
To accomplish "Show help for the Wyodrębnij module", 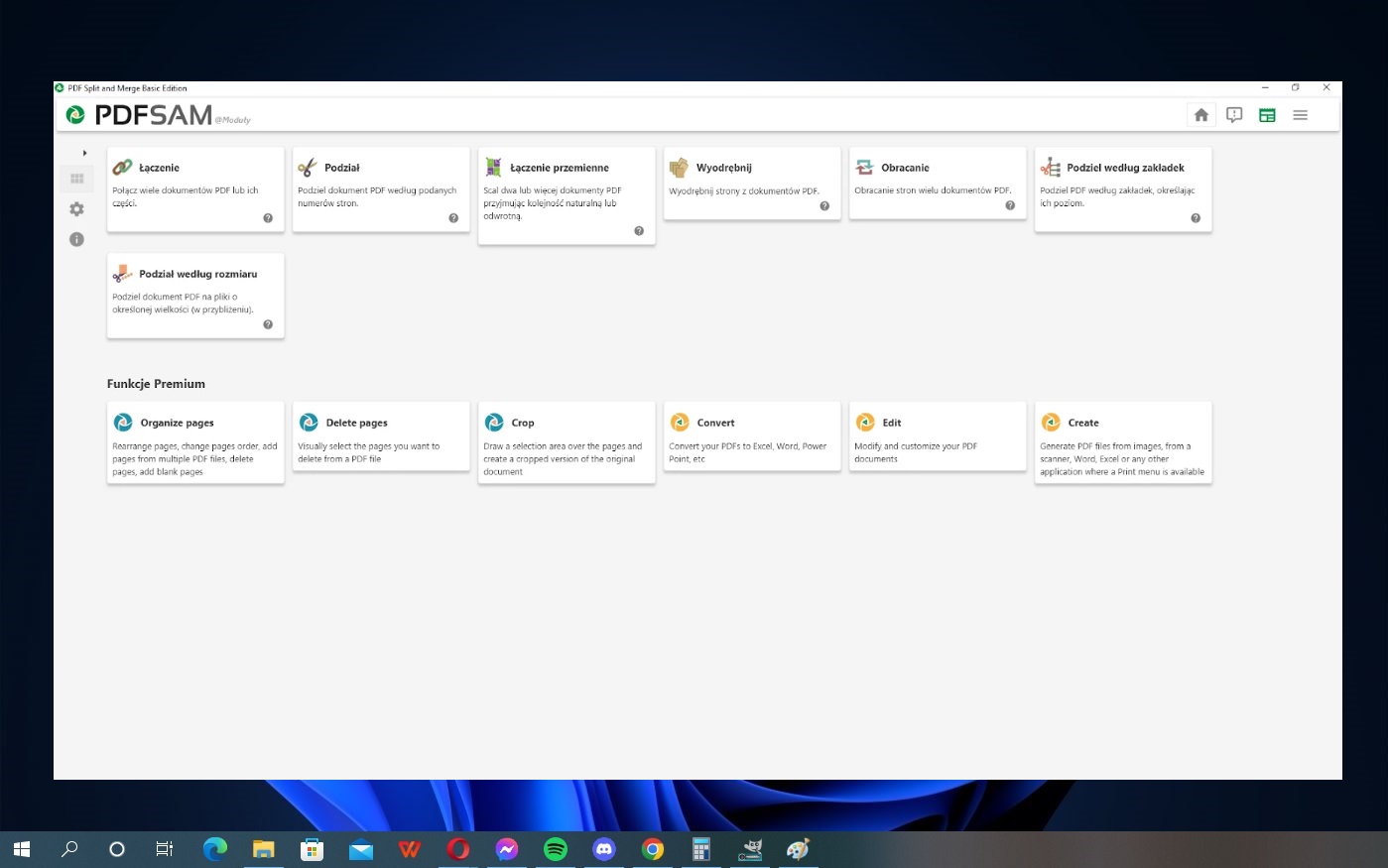I will pyautogui.click(x=824, y=206).
